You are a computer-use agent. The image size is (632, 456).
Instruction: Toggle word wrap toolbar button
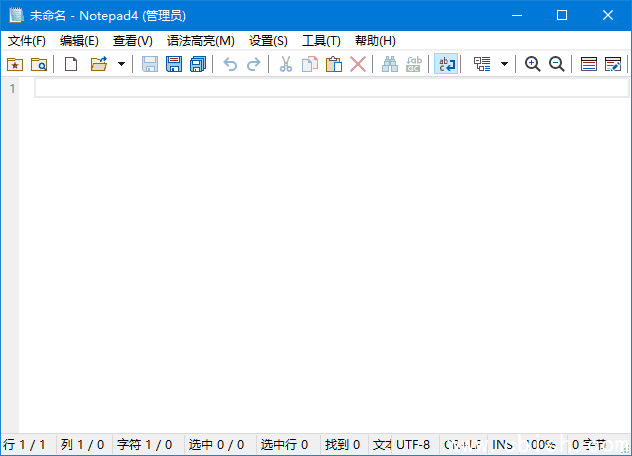[x=446, y=64]
